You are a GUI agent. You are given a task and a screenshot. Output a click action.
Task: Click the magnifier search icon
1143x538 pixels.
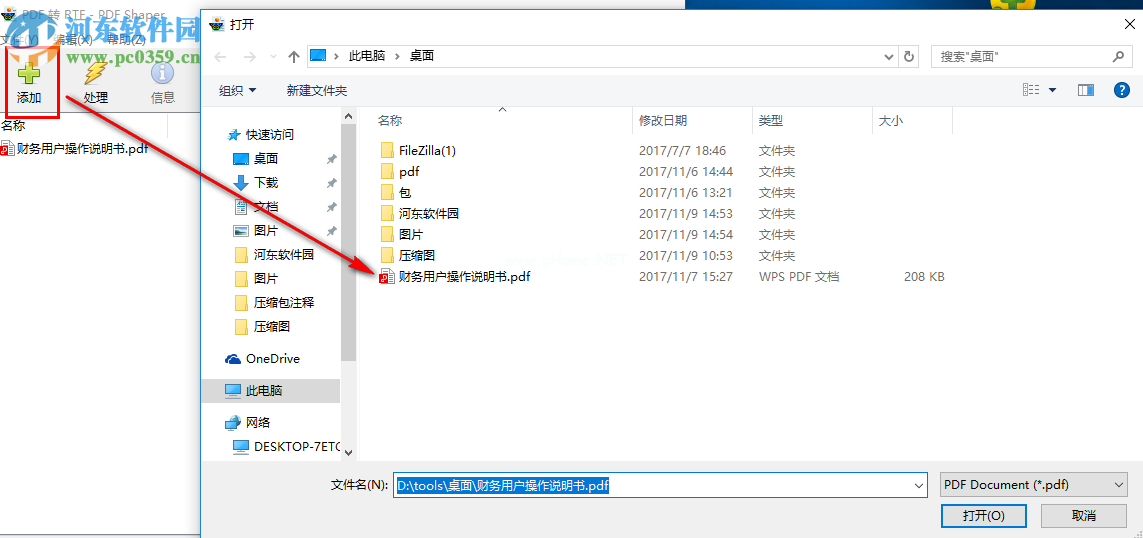coord(1118,56)
